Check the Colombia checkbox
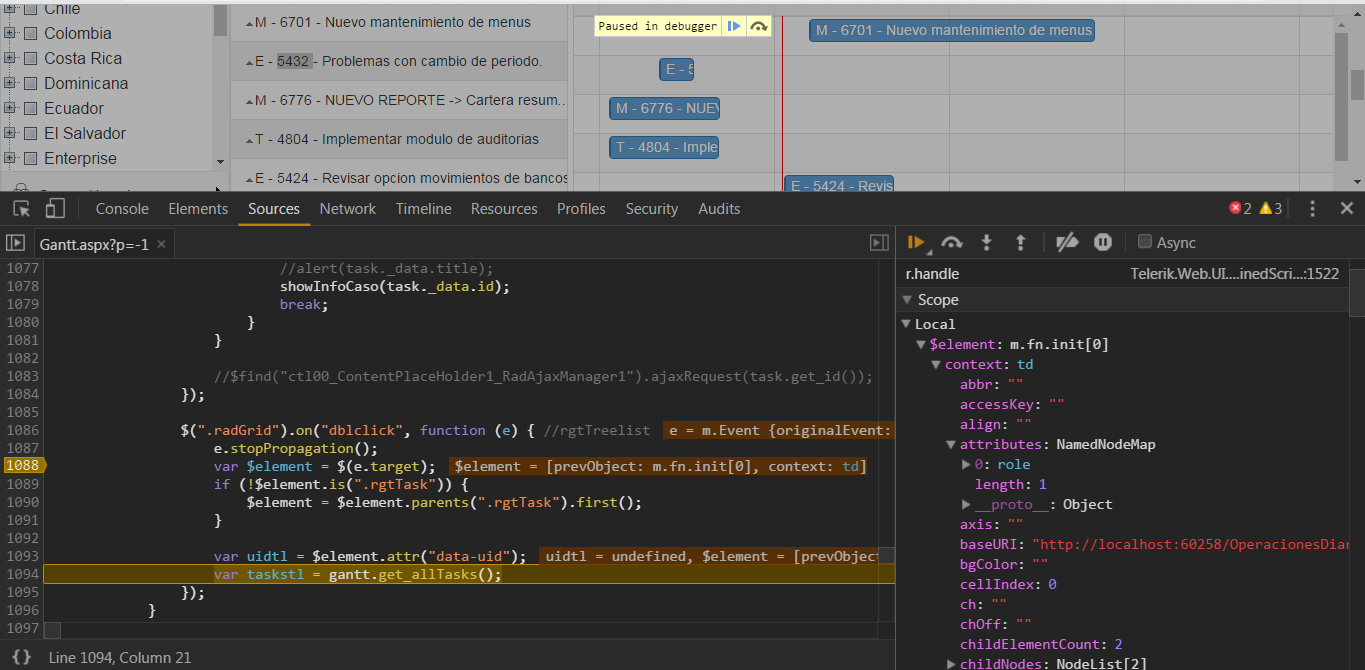The height and width of the screenshot is (670, 1365). (30, 33)
